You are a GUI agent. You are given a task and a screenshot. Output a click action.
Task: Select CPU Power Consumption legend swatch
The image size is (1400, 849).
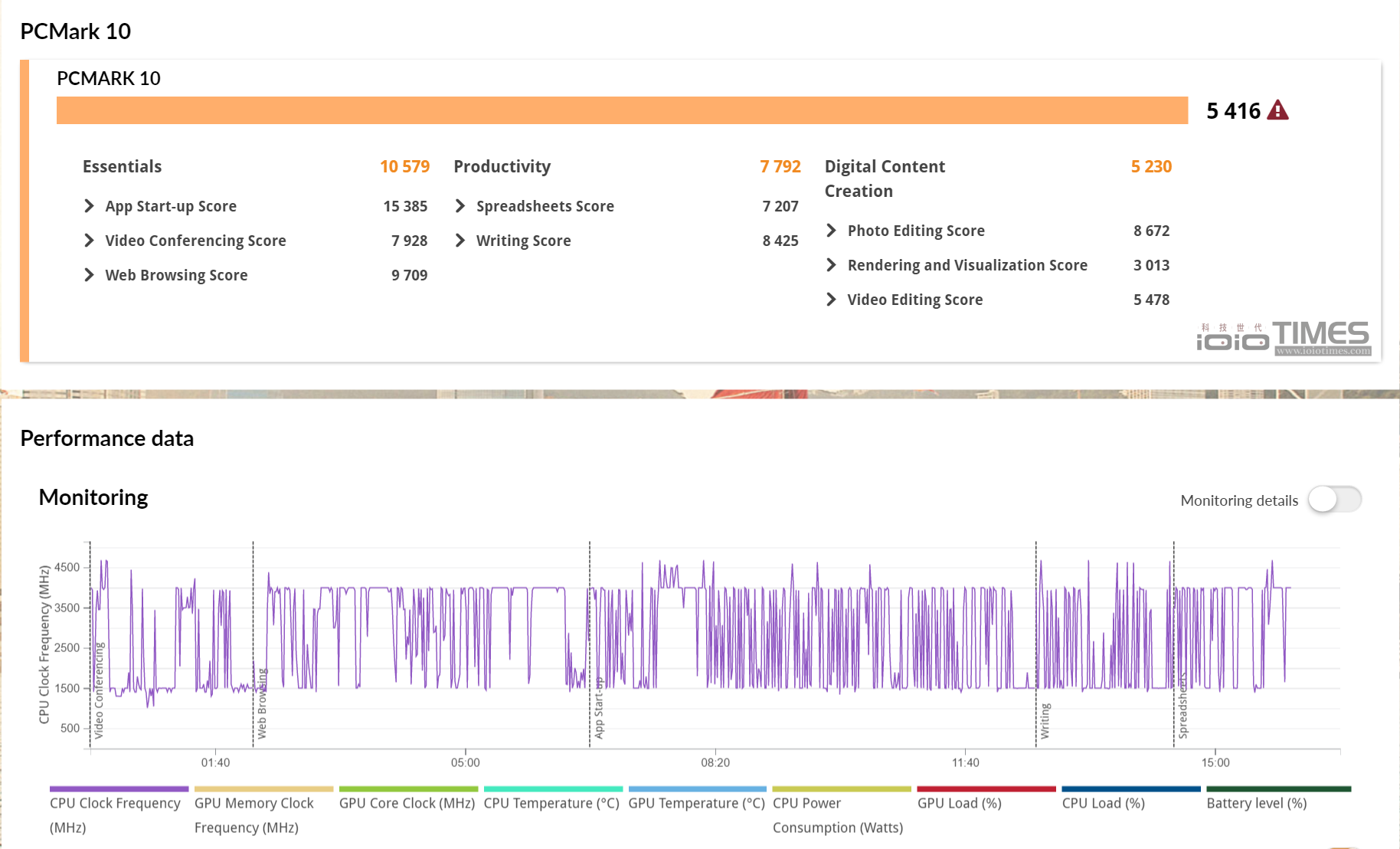(842, 788)
